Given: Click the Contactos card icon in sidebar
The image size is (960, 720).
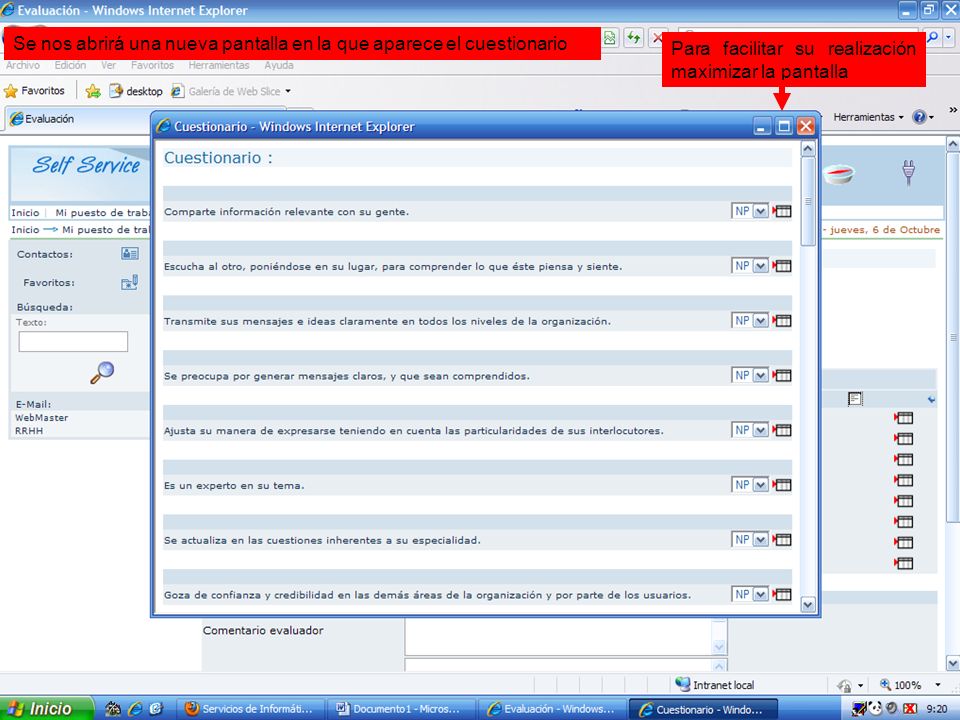Looking at the screenshot, I should 130,253.
